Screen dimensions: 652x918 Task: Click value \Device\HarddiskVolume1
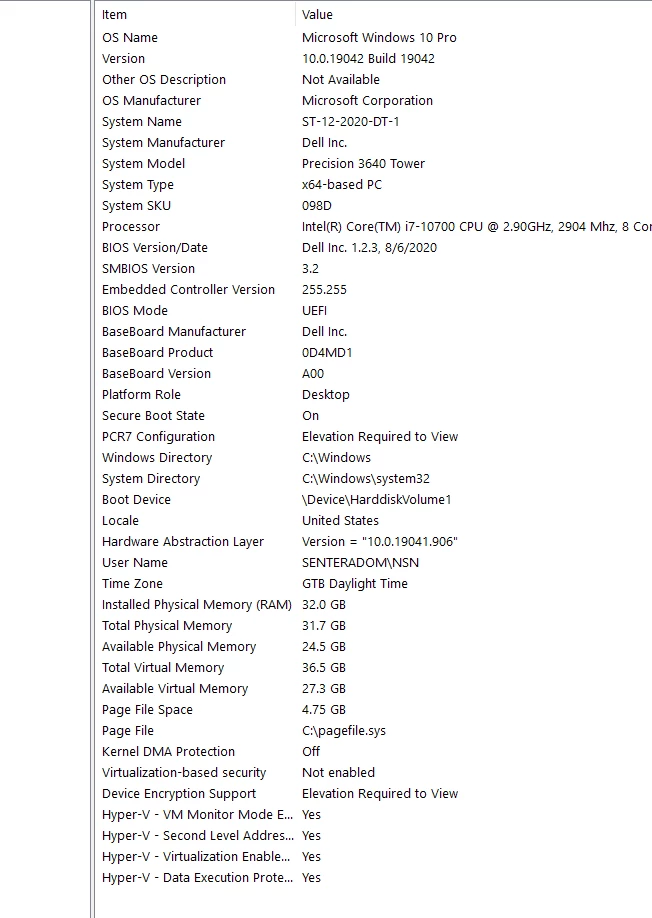tap(377, 500)
